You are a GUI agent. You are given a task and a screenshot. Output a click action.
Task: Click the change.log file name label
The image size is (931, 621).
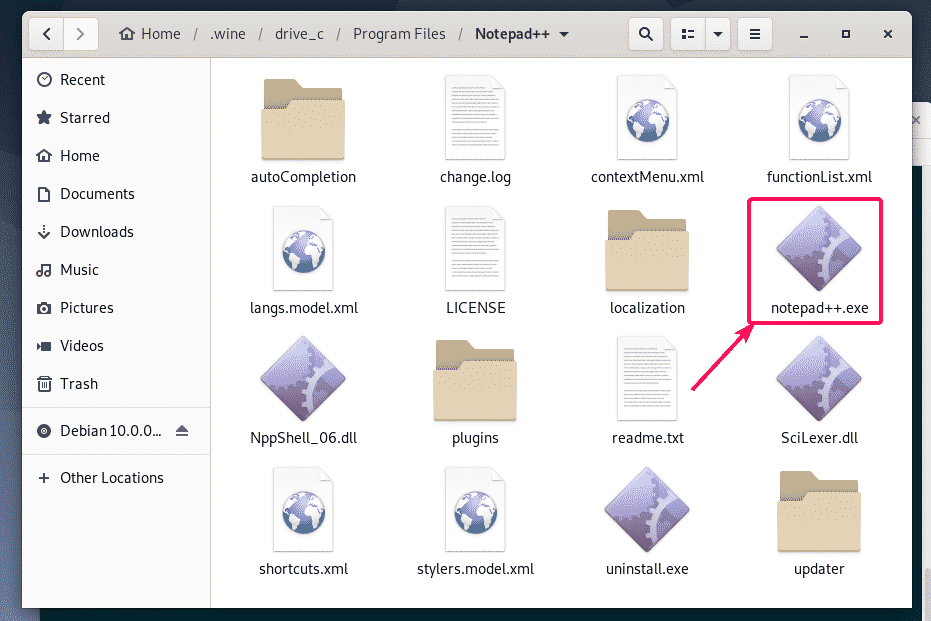pos(475,177)
